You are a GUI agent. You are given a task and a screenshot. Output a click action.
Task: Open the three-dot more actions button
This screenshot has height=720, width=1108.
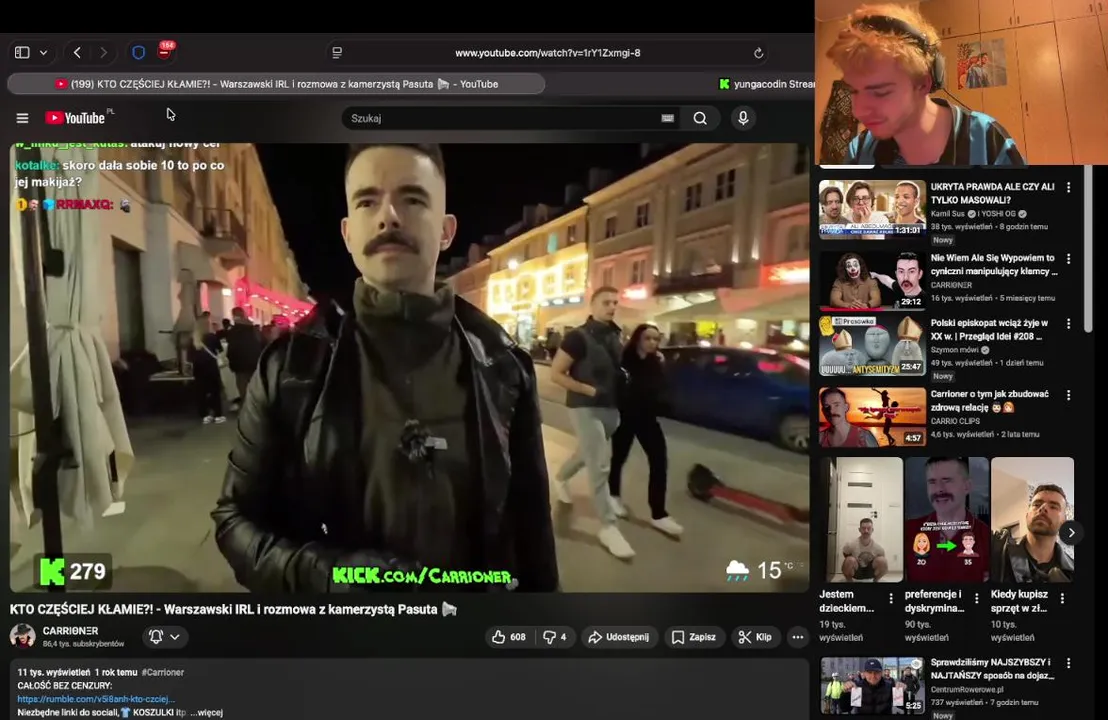pyautogui.click(x=798, y=637)
